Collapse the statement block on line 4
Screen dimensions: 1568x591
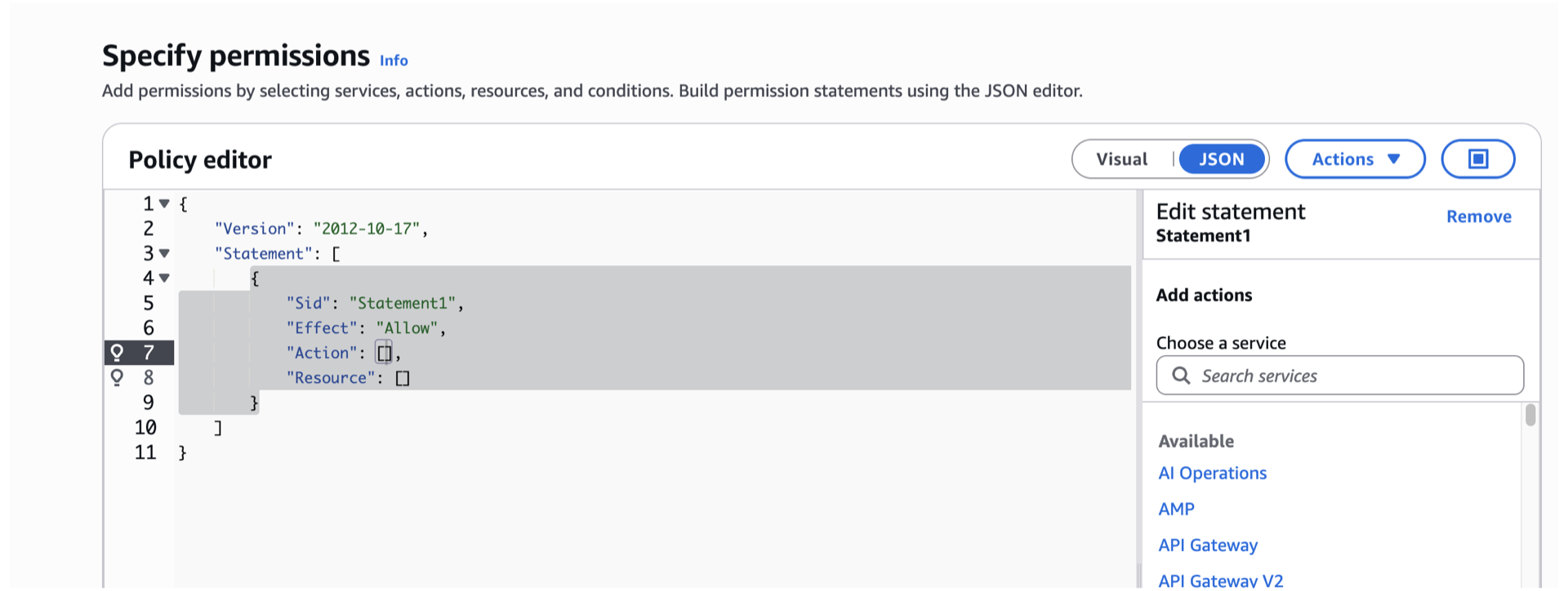click(x=163, y=278)
